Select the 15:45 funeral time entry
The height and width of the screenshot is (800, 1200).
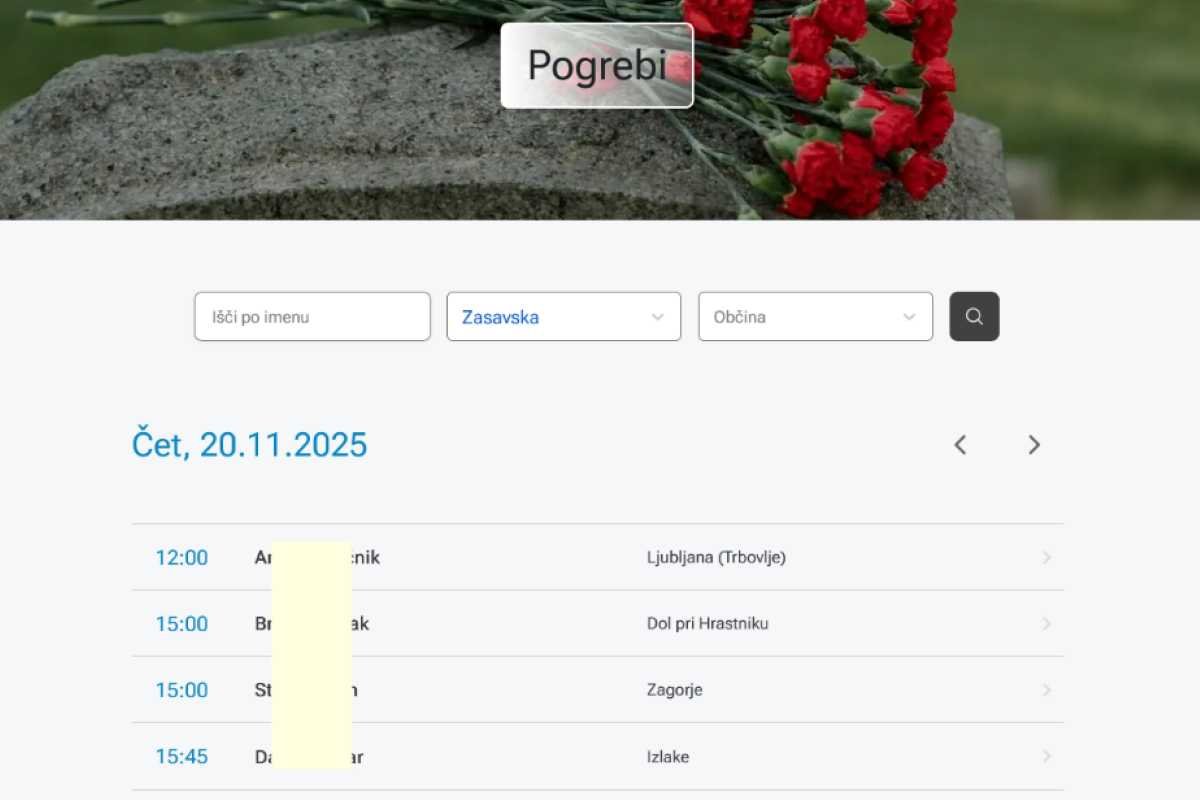[182, 757]
